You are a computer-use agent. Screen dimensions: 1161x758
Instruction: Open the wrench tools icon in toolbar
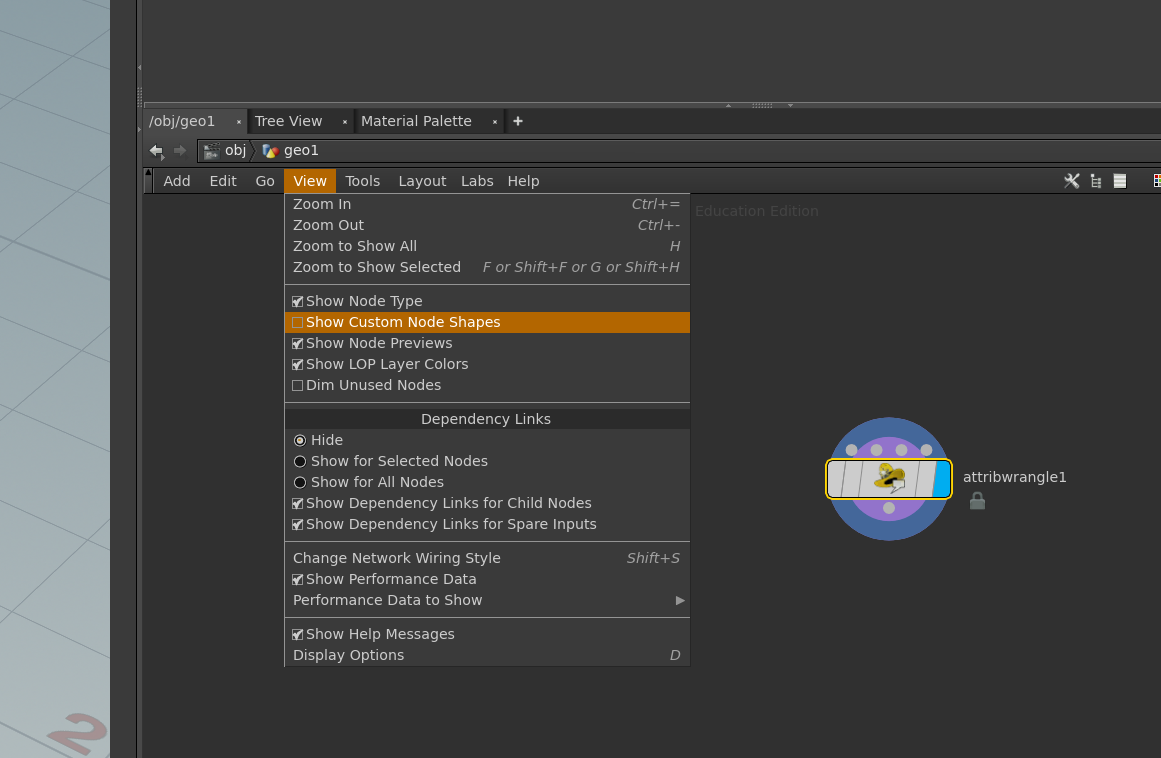(1071, 181)
